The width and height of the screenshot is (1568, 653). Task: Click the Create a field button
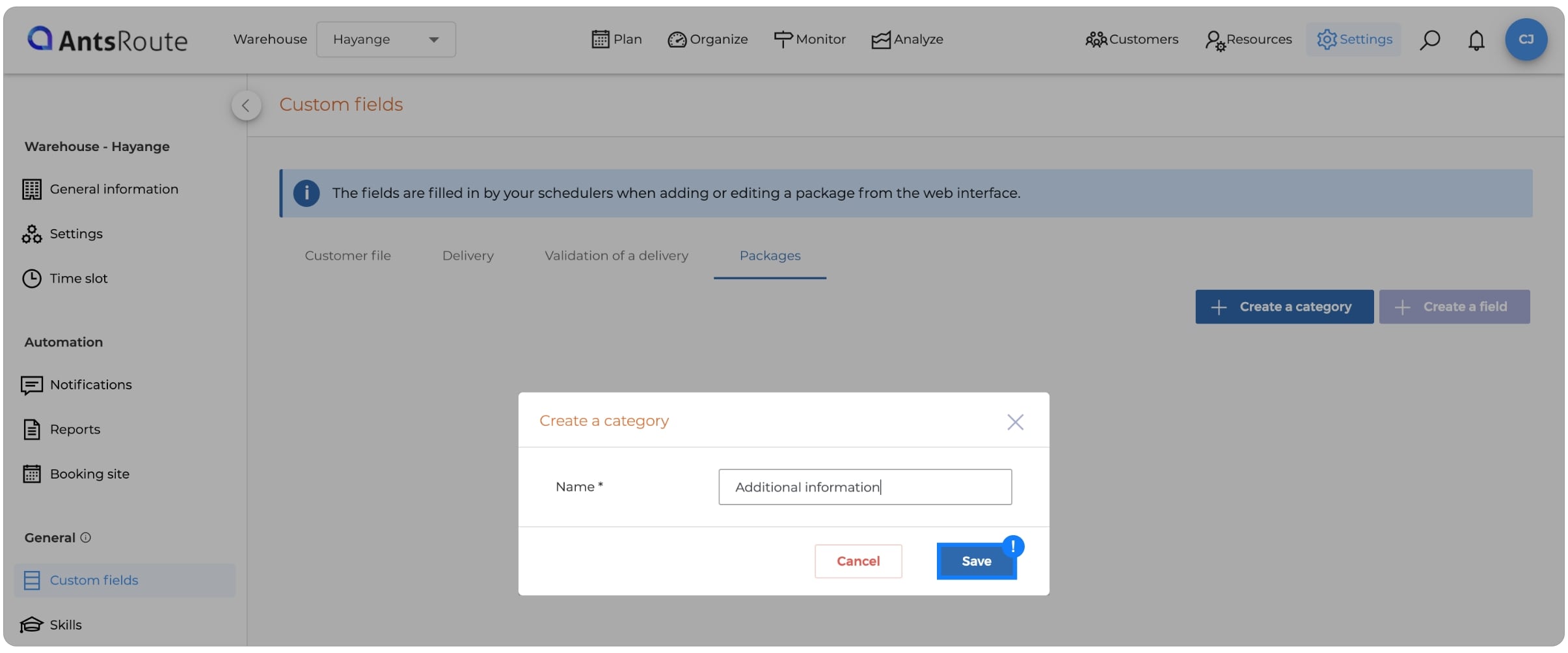coord(1454,307)
